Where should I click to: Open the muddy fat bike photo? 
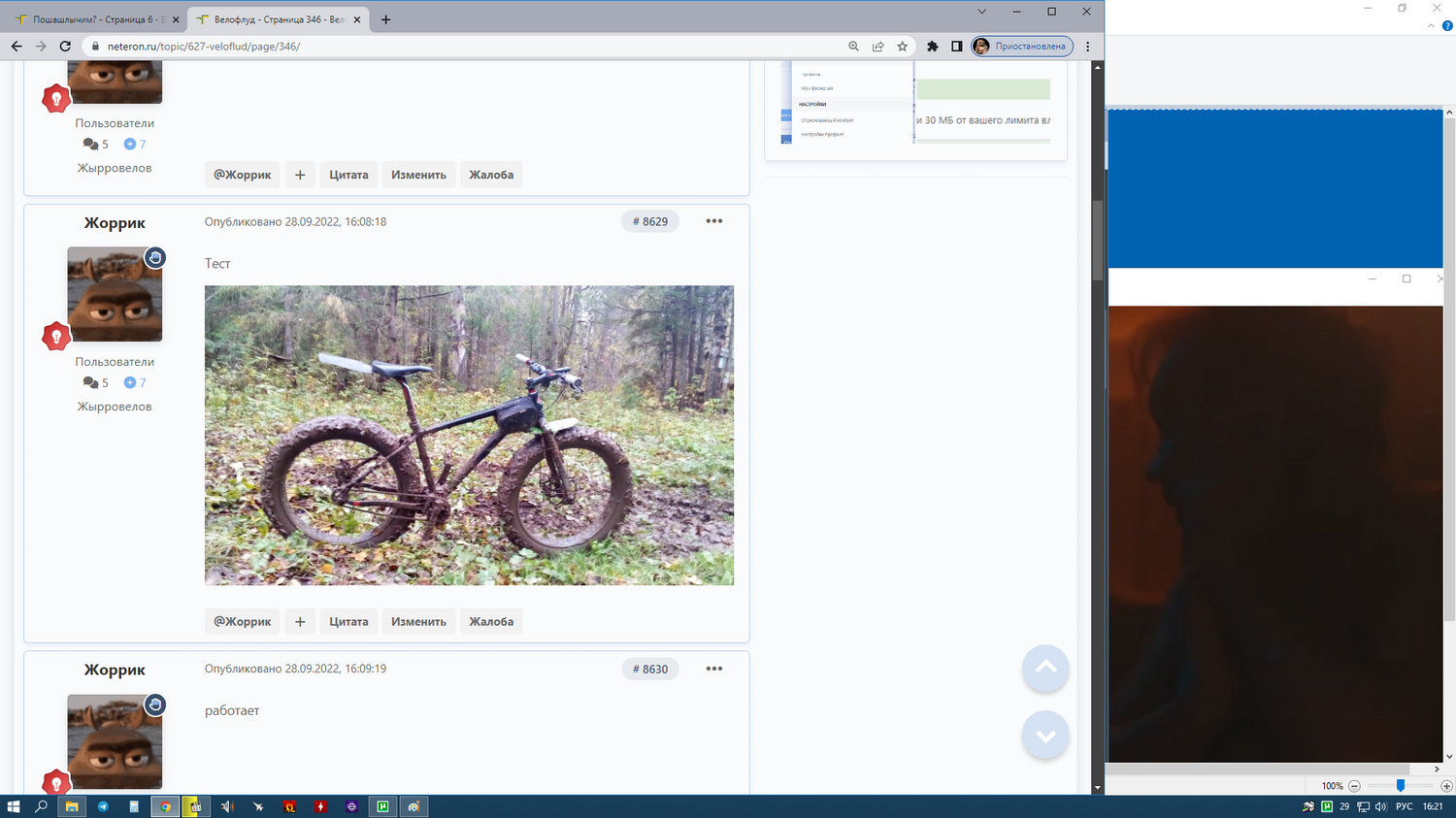tap(469, 435)
